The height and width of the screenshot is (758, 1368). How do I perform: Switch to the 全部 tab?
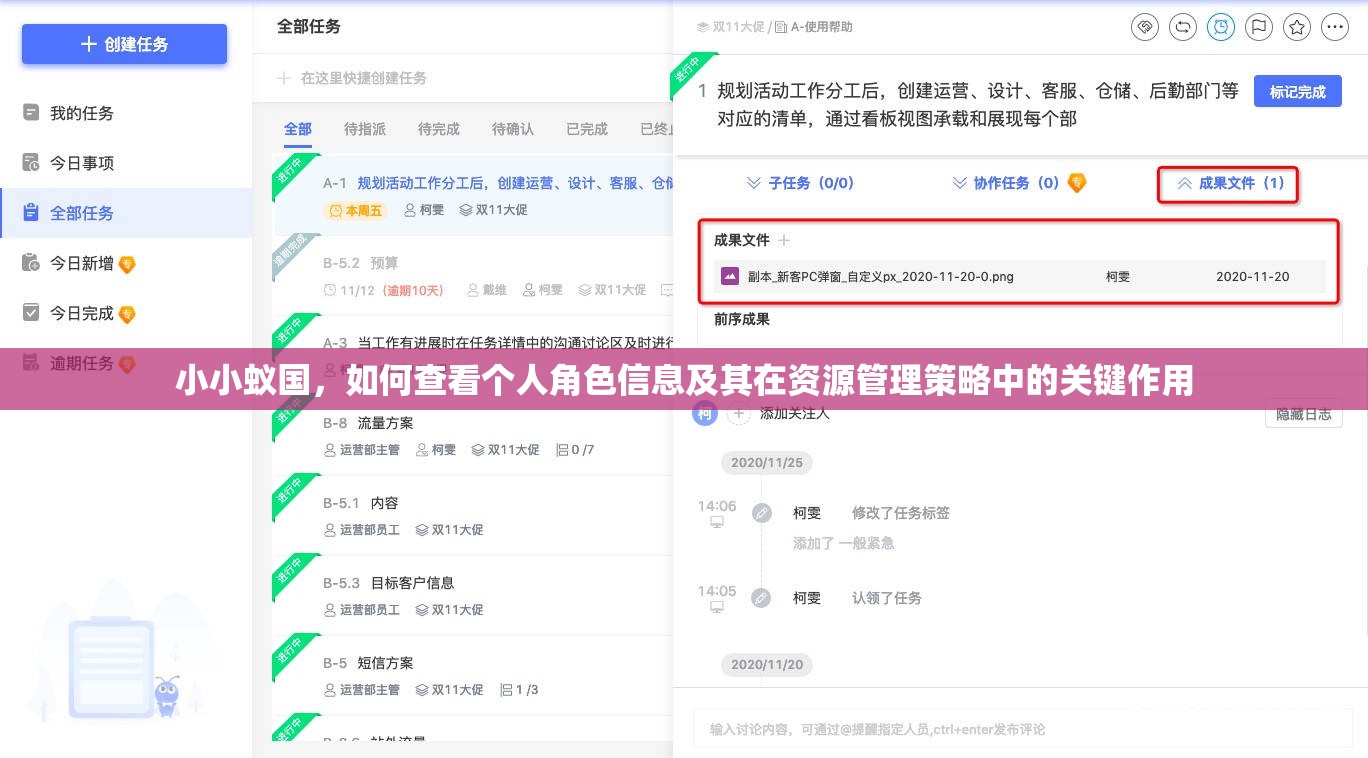[298, 129]
